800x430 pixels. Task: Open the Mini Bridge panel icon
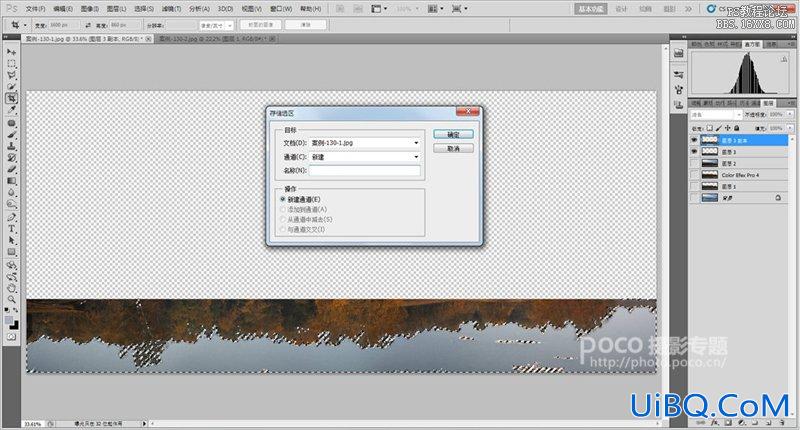point(679,53)
